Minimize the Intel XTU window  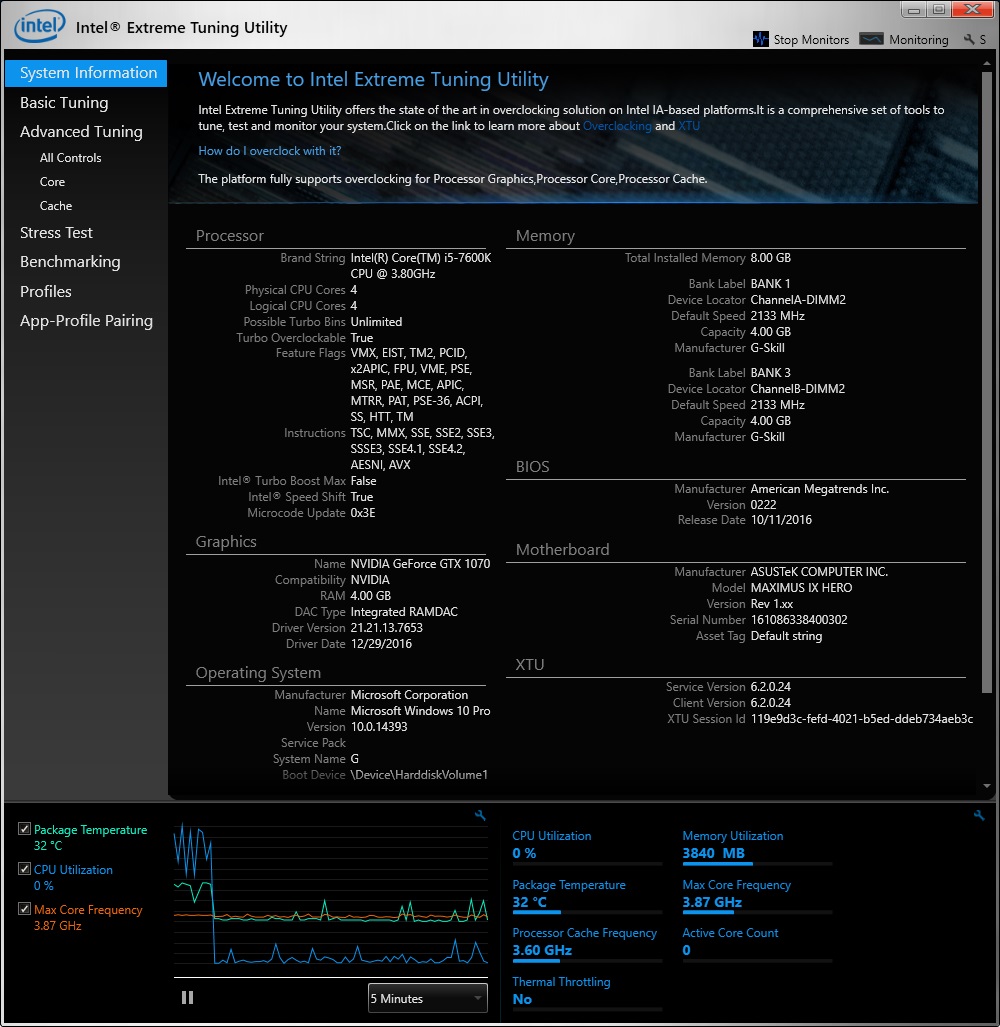(915, 9)
